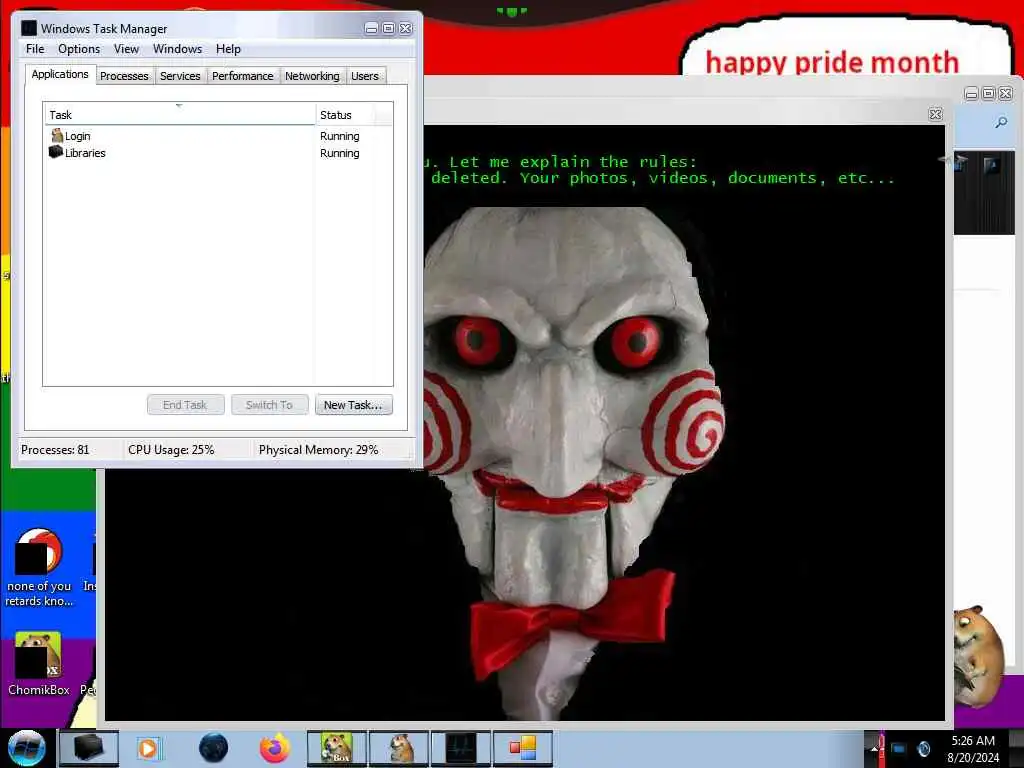Click the Physical Memory: 29% status text
The width and height of the screenshot is (1024, 768).
click(318, 450)
